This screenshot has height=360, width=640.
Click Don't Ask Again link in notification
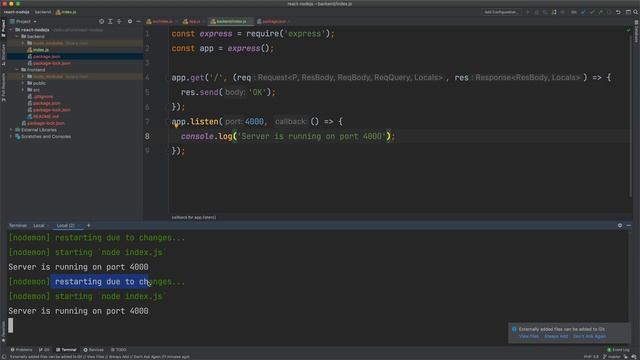coord(589,336)
